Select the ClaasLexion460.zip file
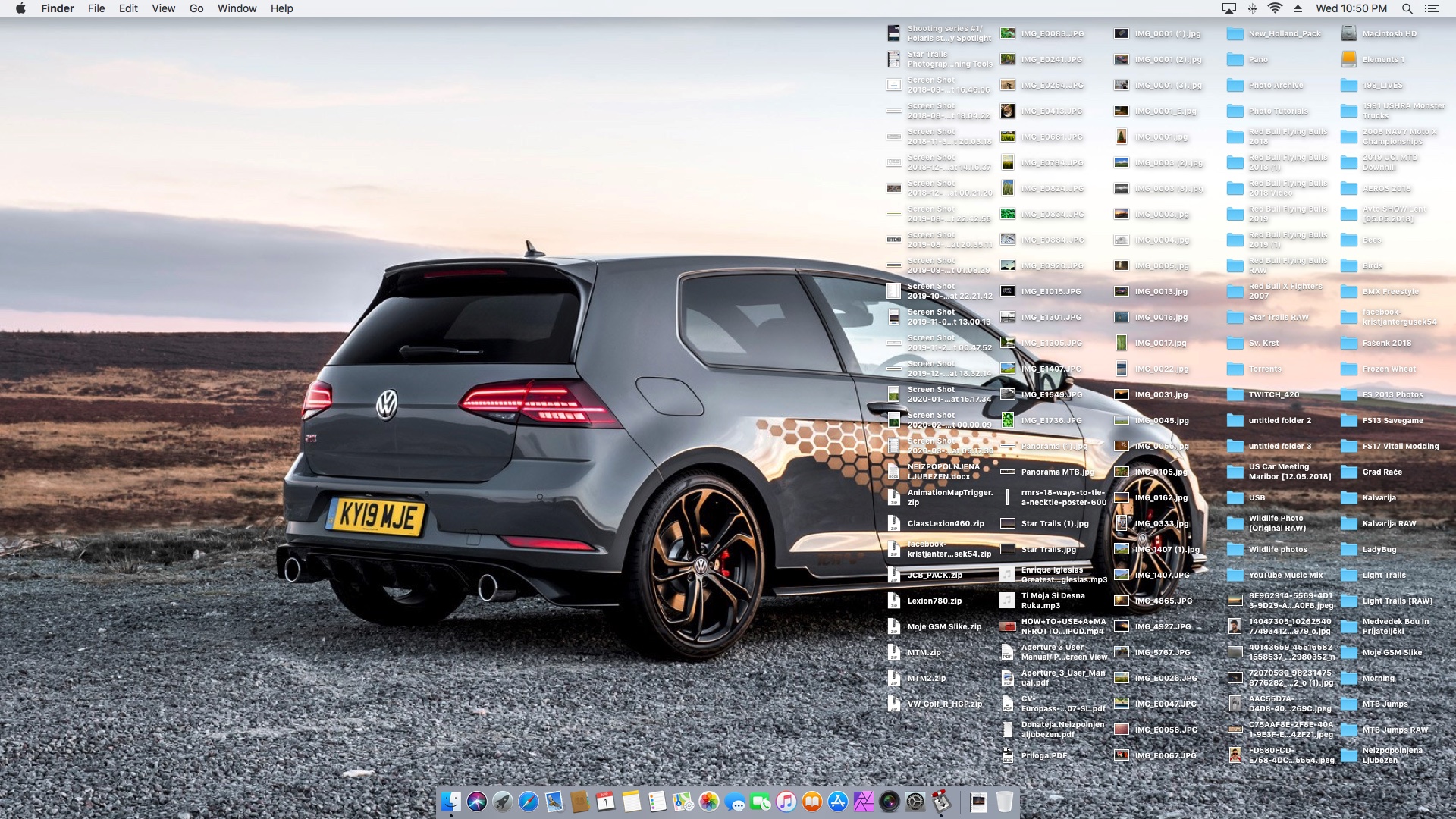Viewport: 1456px width, 819px height. pyautogui.click(x=936, y=523)
